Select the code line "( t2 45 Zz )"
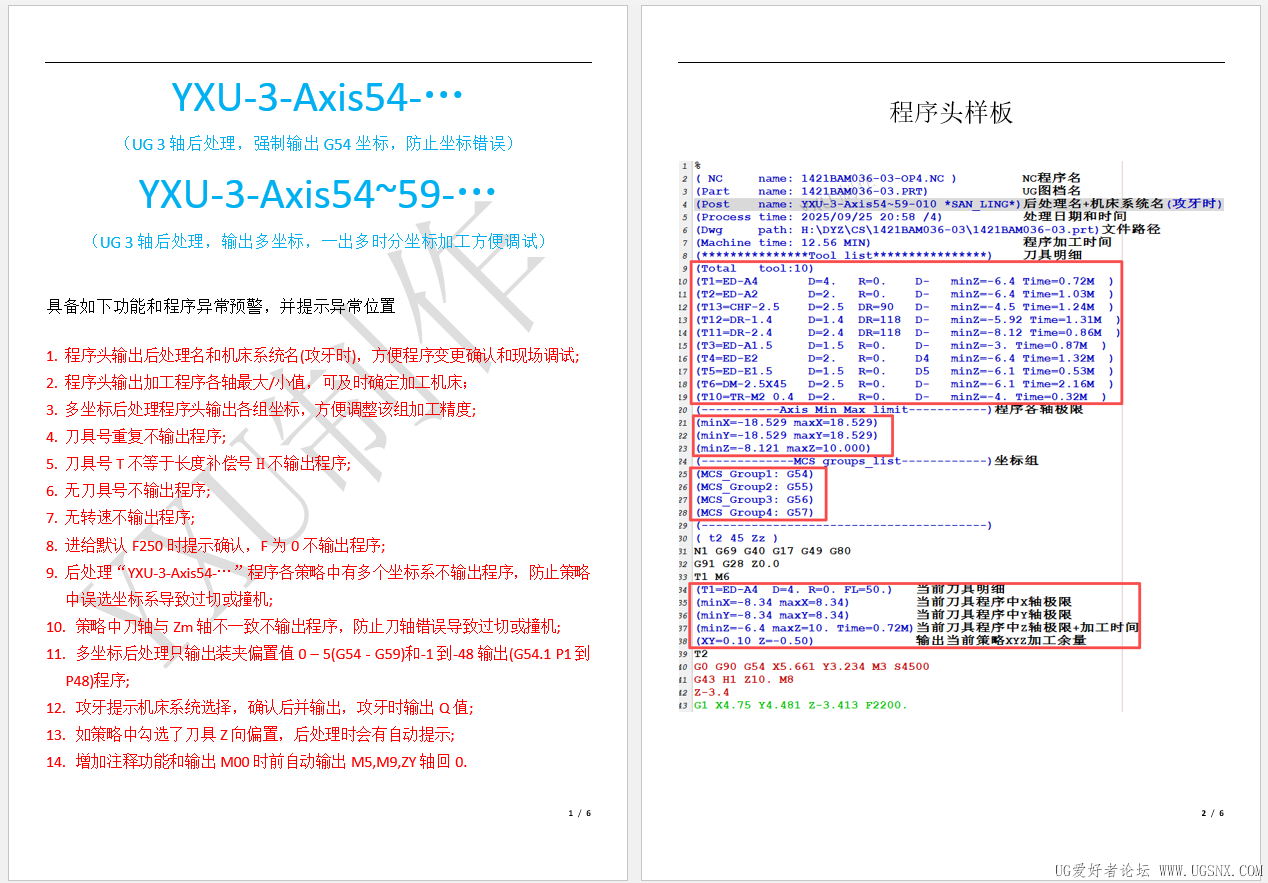 [x=736, y=538]
